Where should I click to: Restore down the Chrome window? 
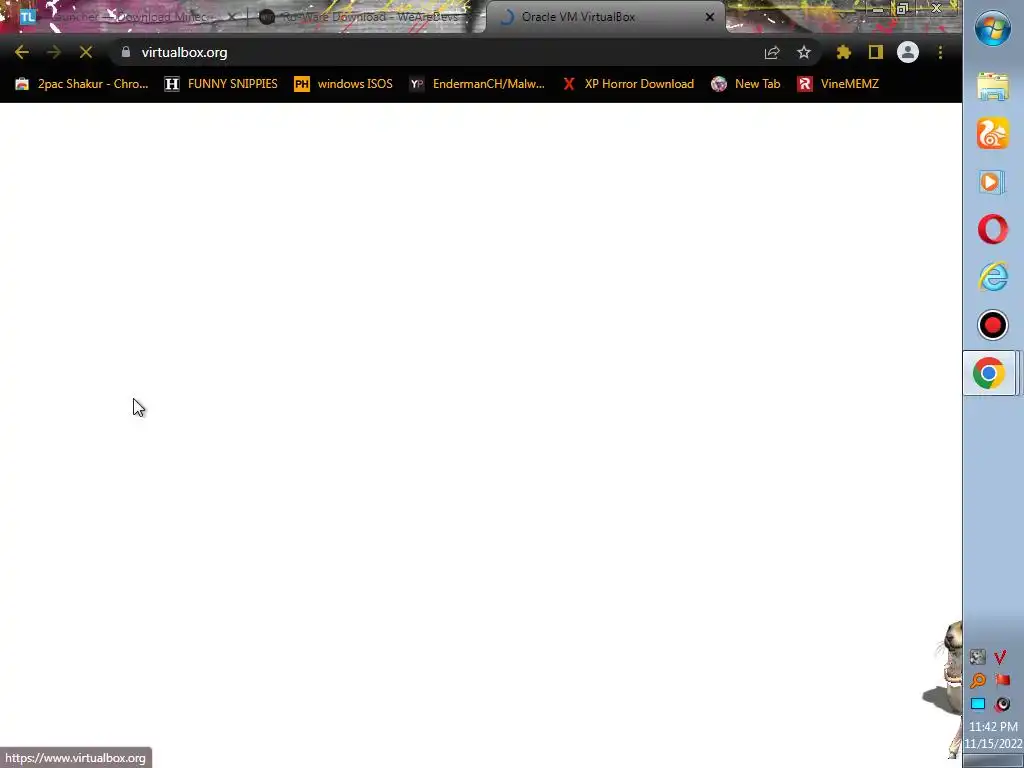tap(903, 9)
